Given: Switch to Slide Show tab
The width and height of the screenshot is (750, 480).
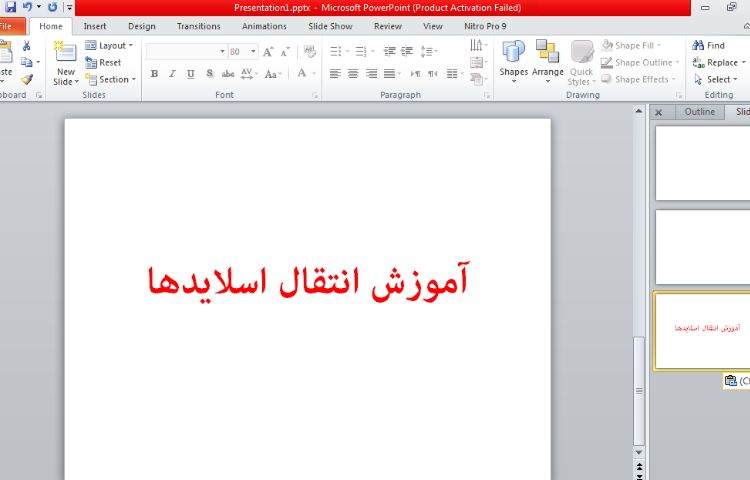Looking at the screenshot, I should [x=330, y=26].
